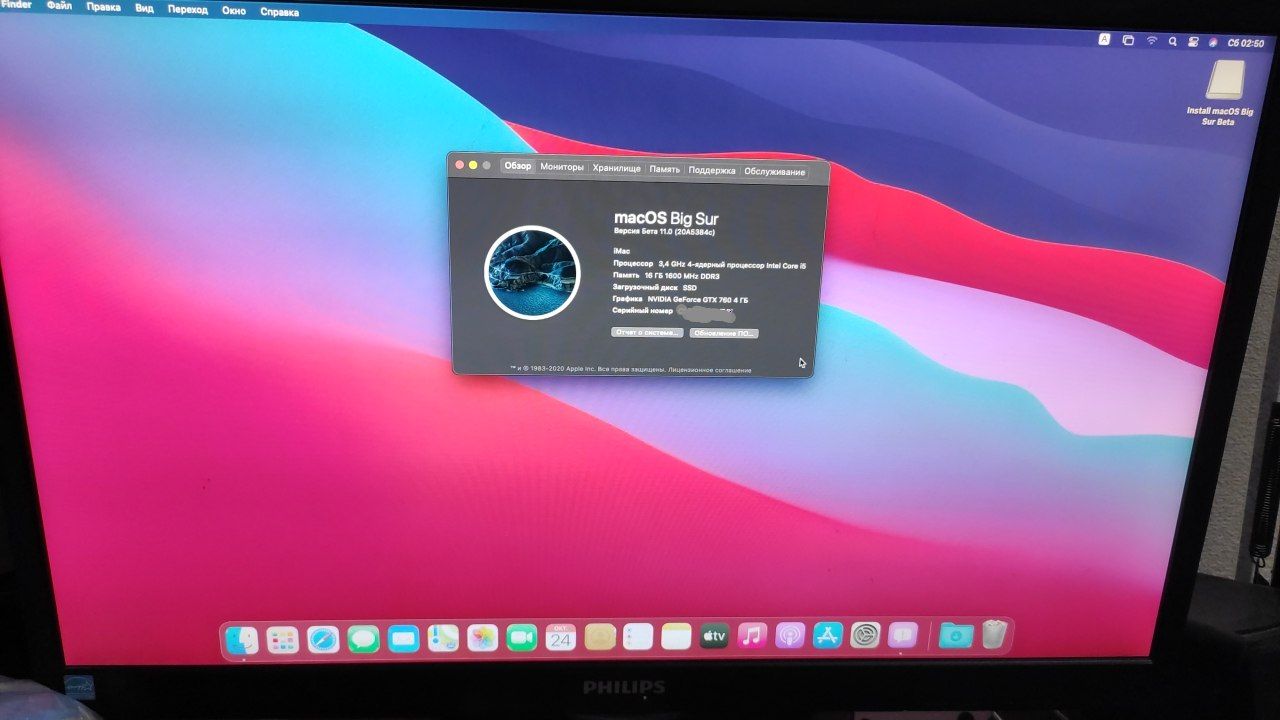This screenshot has height=720, width=1280.
Task: Open the Wi-Fi status menu
Action: point(1151,41)
